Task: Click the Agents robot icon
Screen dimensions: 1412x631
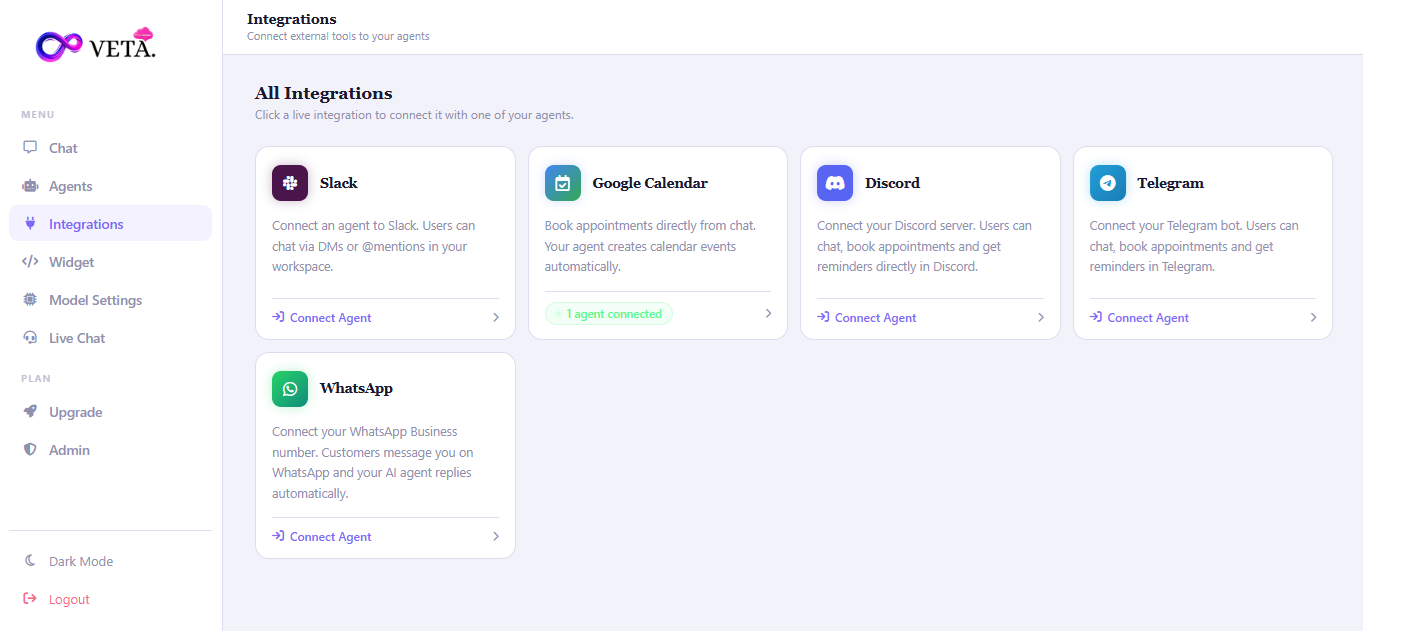Action: click(x=30, y=186)
